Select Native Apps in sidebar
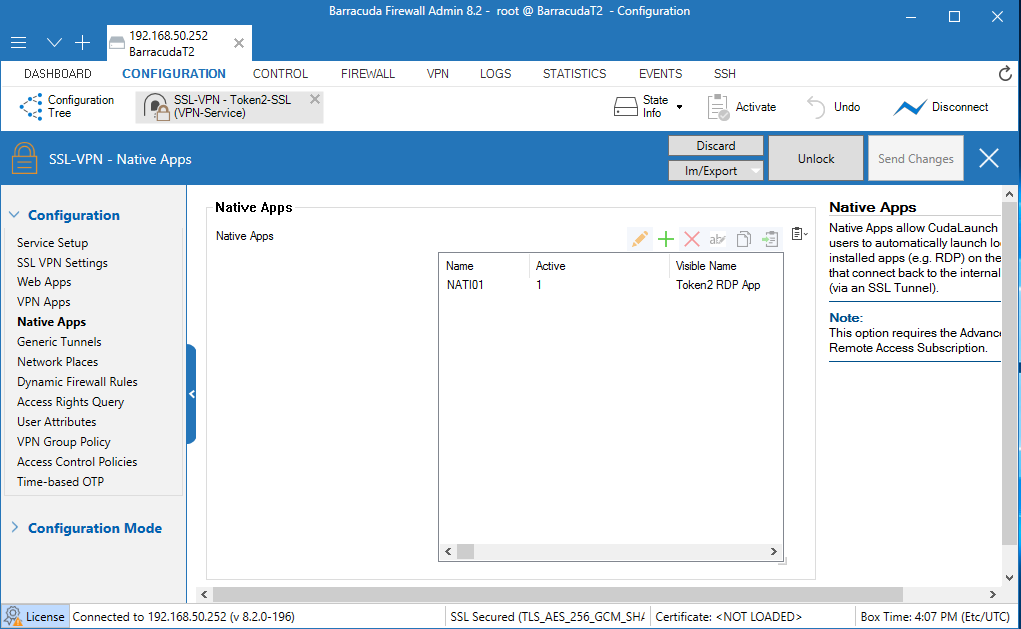The width and height of the screenshot is (1021, 629). pos(51,322)
